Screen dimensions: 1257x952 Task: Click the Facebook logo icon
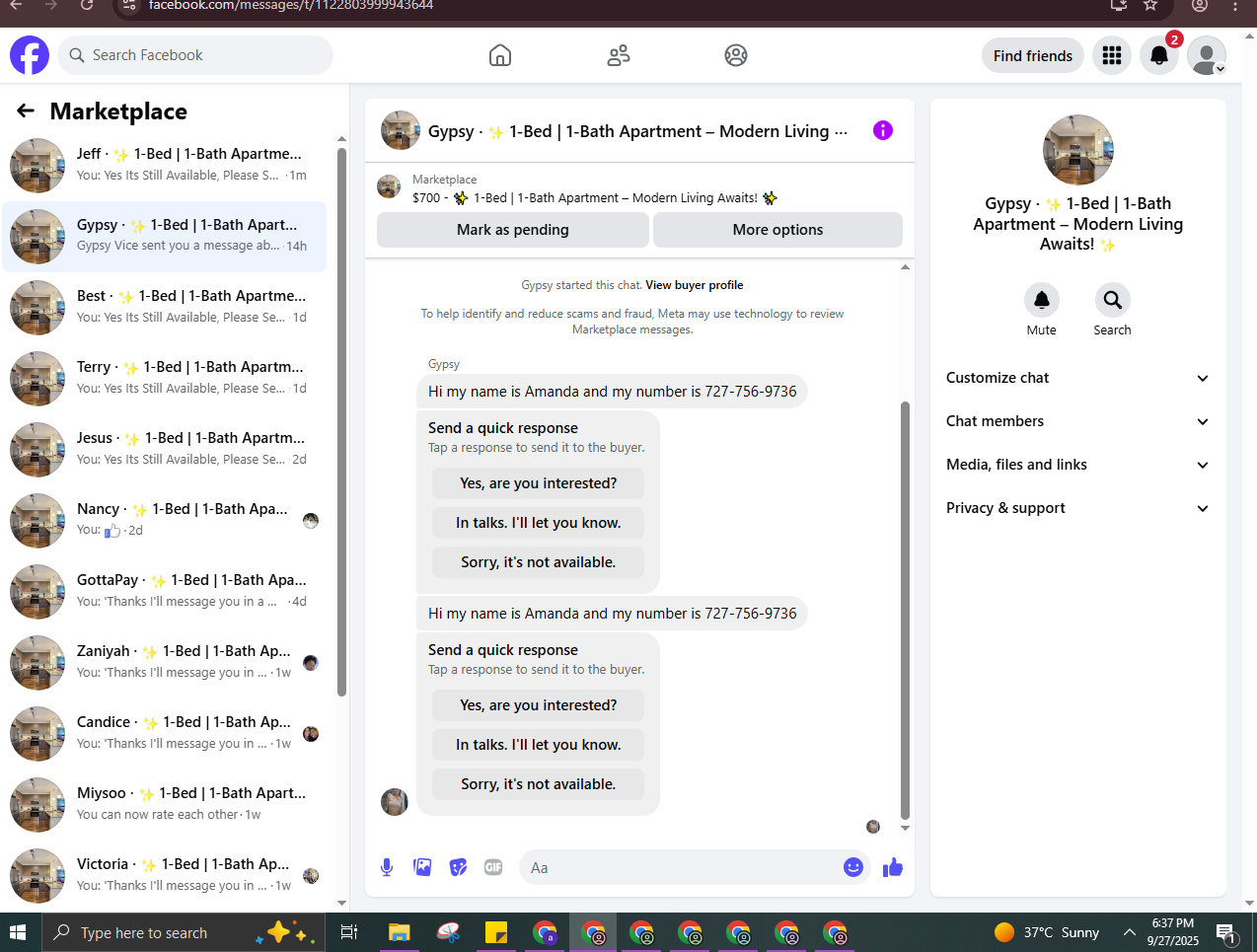tap(30, 55)
